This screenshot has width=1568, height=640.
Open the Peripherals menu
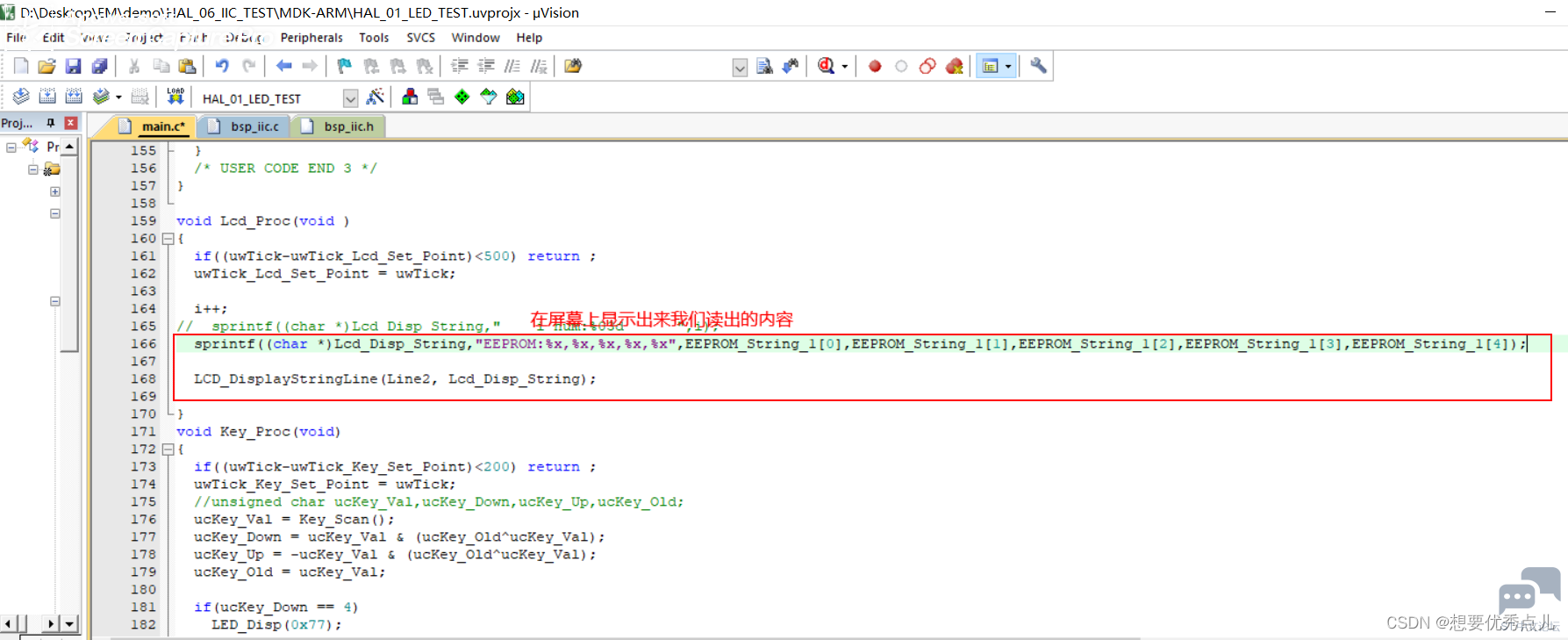coord(311,38)
